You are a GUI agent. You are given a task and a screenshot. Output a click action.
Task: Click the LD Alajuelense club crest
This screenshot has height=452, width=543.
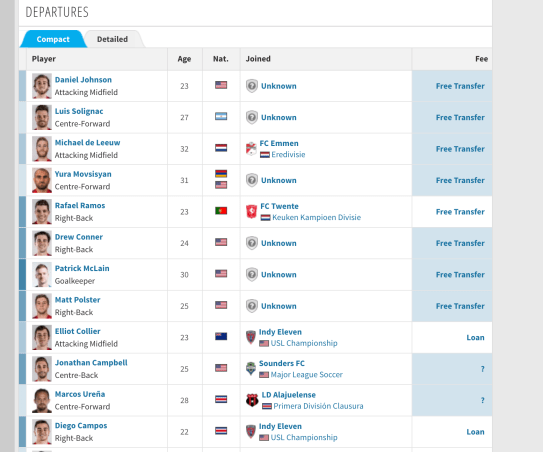[x=252, y=400]
